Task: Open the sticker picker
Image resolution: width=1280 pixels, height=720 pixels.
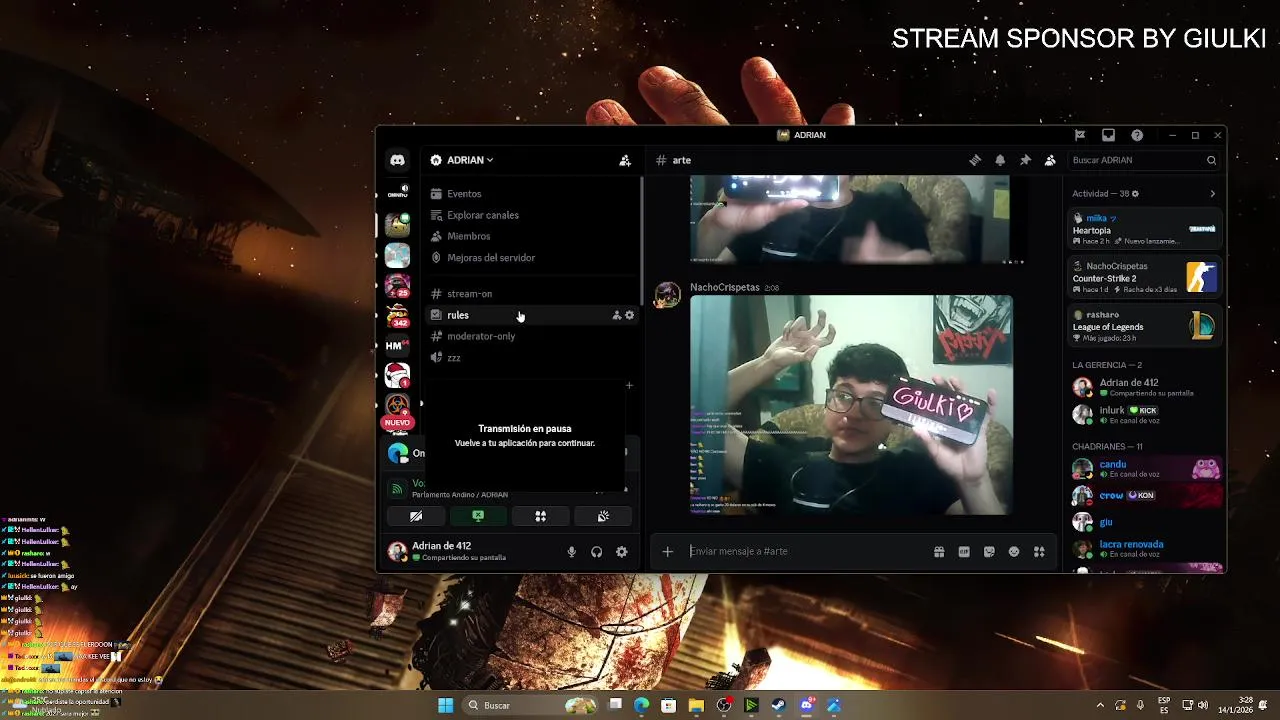Action: 989,552
